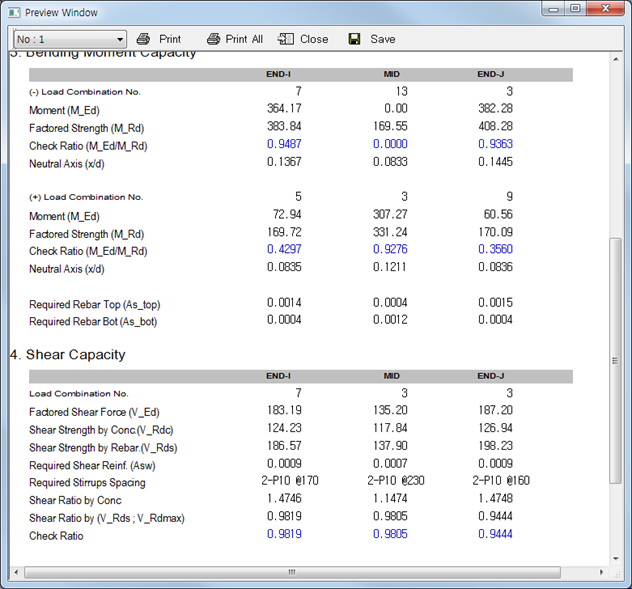The image size is (632, 589).
Task: Click the Close toolbar icon
Action: [x=285, y=39]
